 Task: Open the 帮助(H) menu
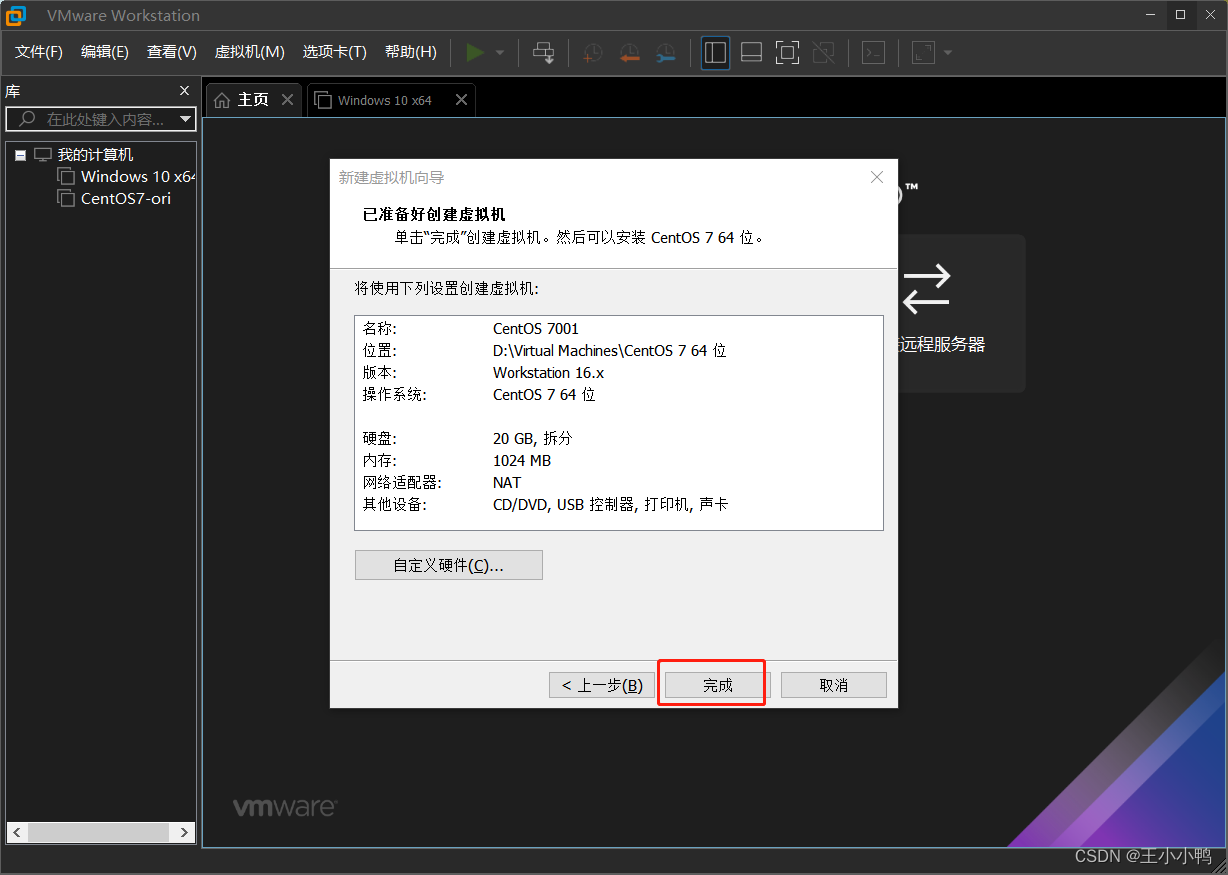coord(411,52)
